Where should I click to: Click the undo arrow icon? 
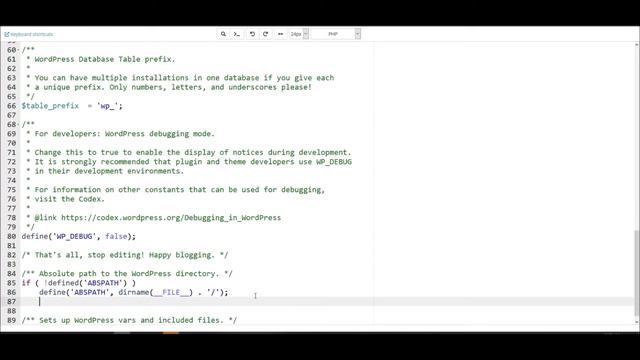click(252, 34)
